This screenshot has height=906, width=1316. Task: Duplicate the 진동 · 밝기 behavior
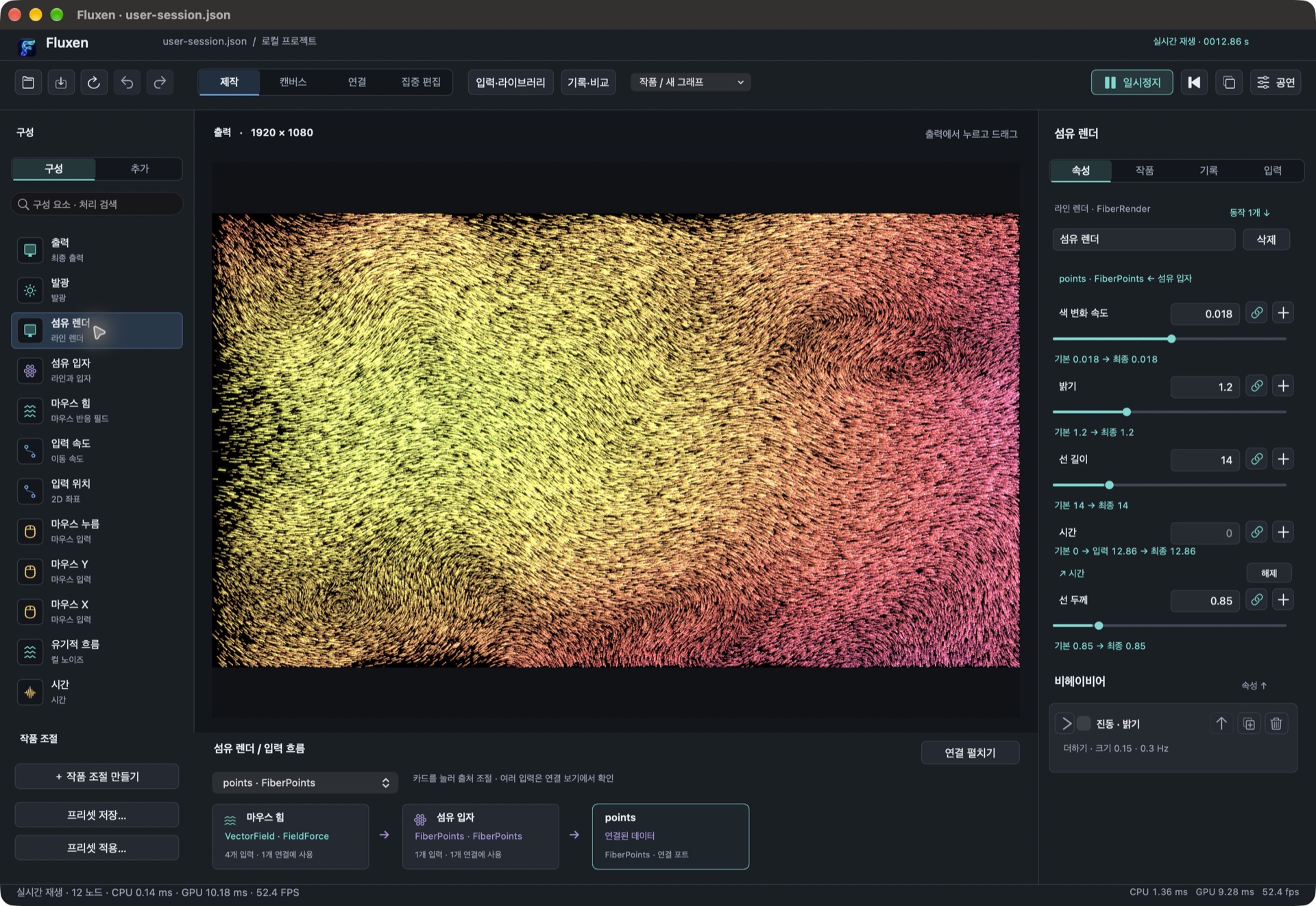(x=1249, y=724)
